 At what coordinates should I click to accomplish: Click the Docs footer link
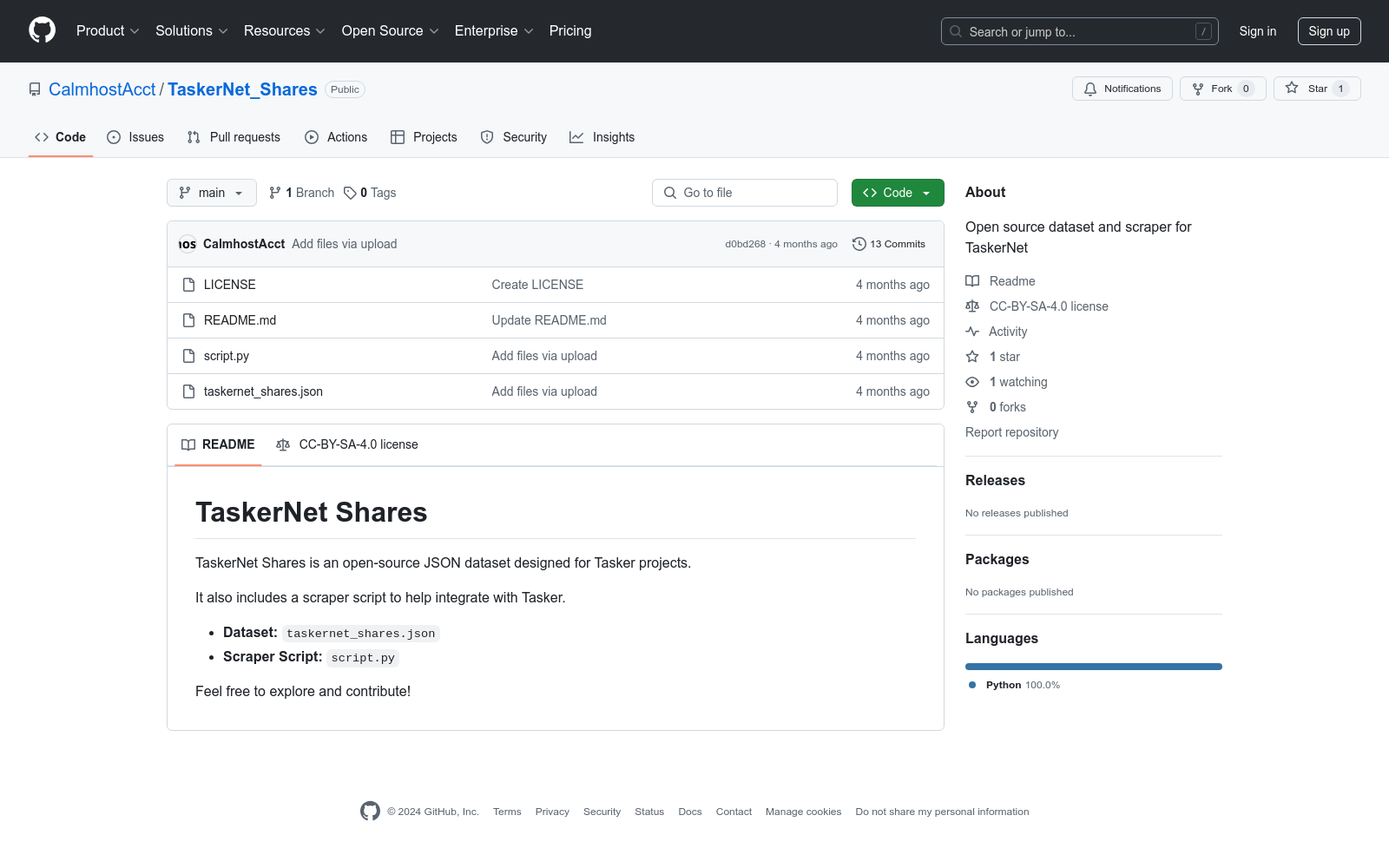(690, 812)
